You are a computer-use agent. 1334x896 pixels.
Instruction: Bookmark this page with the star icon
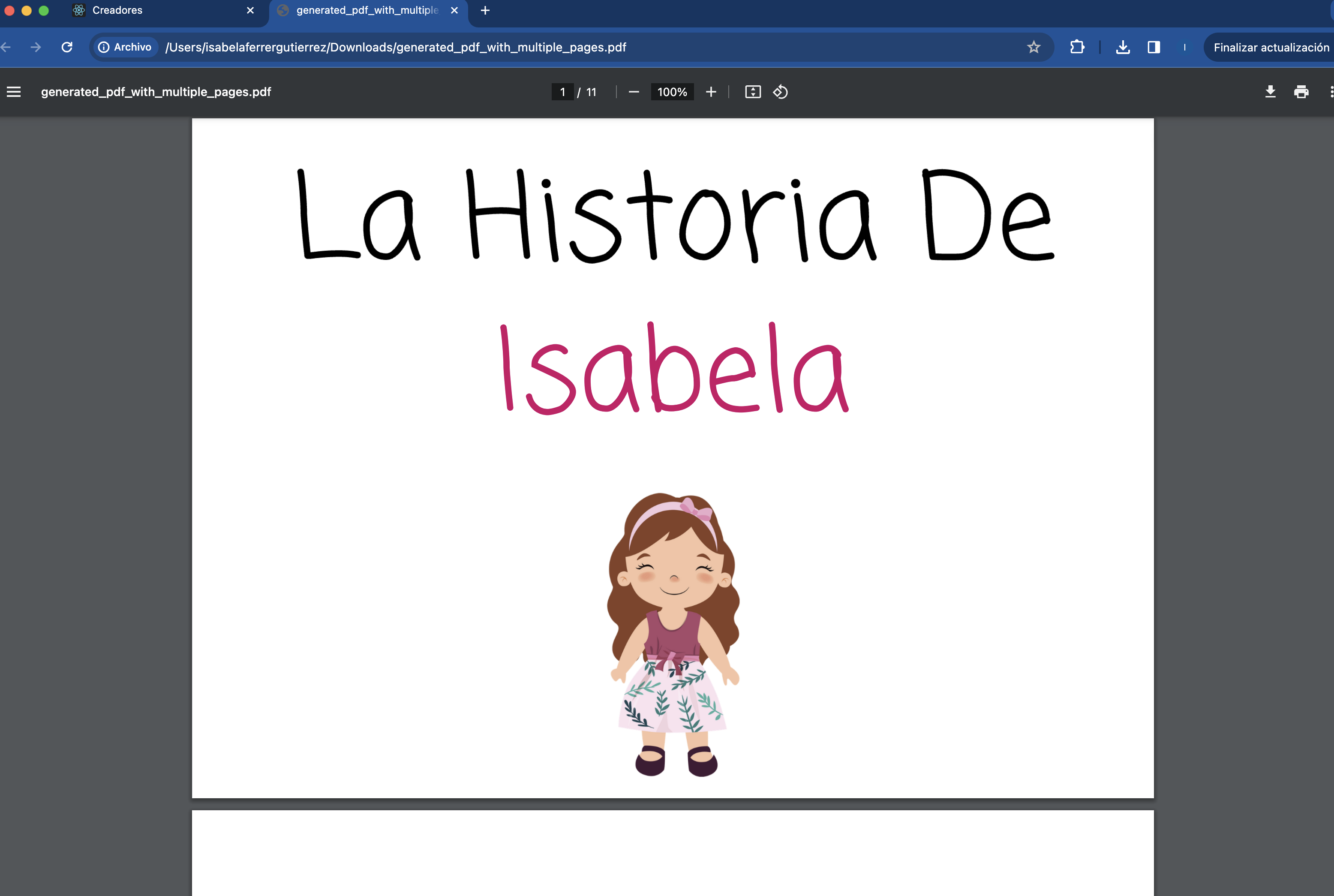(1034, 47)
